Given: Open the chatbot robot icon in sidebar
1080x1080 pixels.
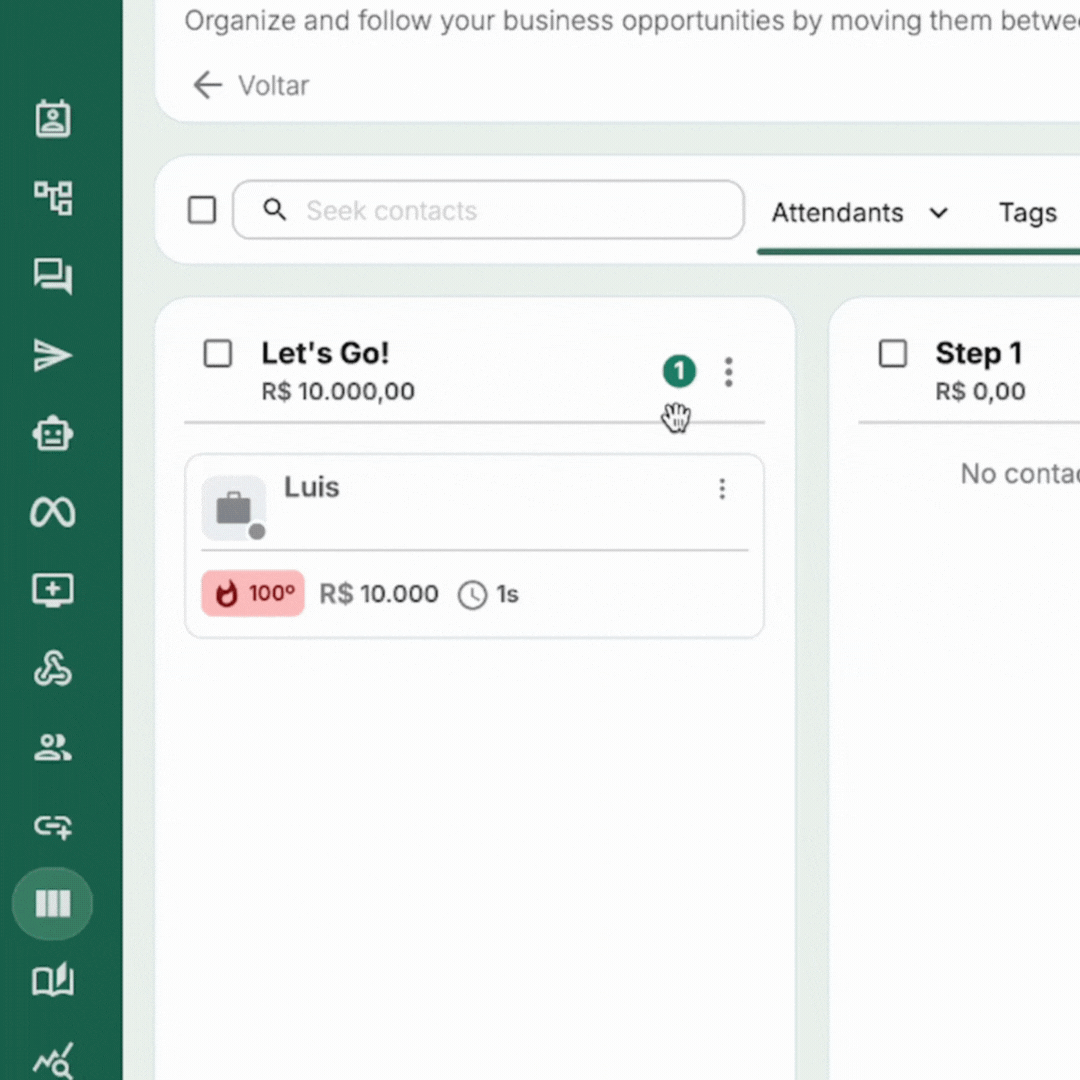Looking at the screenshot, I should [53, 434].
